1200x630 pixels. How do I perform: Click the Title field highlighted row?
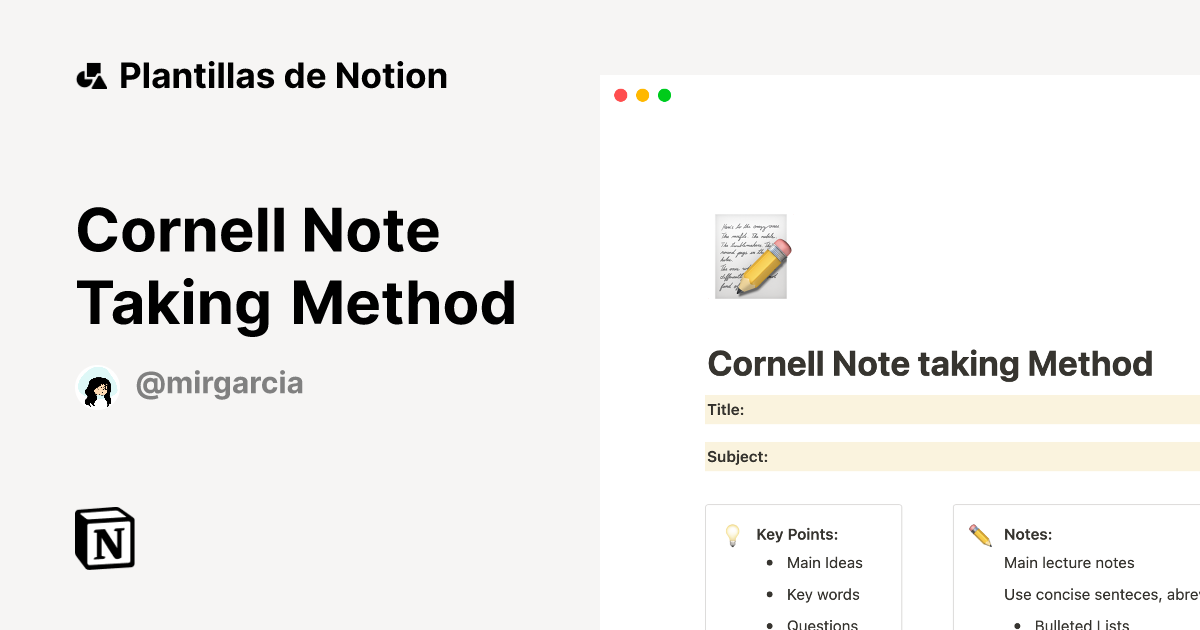point(950,409)
